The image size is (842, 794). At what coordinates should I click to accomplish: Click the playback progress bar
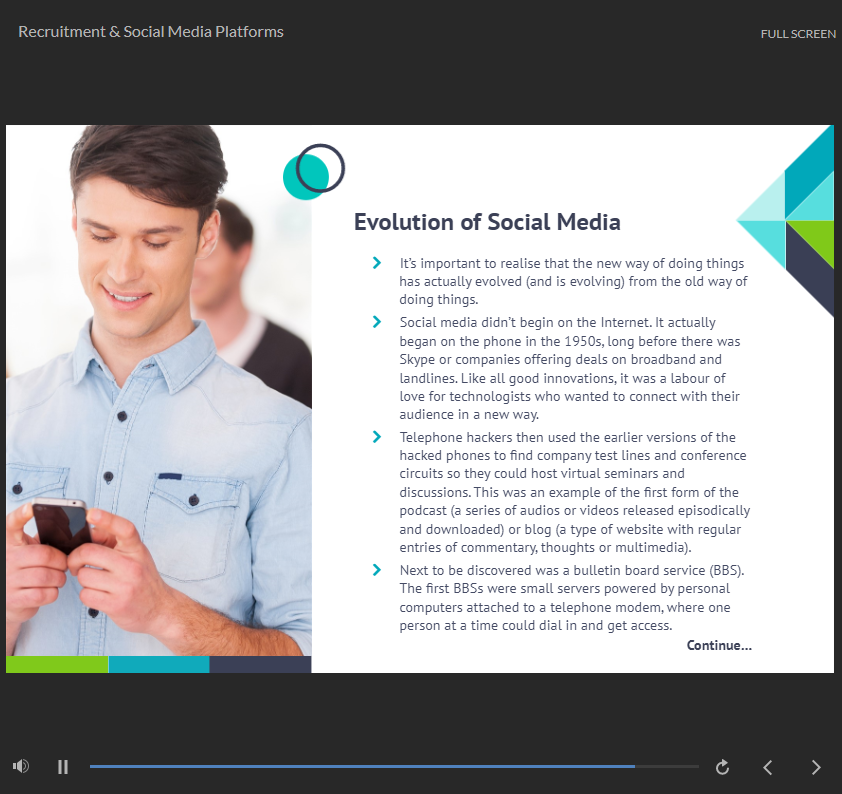coord(394,767)
